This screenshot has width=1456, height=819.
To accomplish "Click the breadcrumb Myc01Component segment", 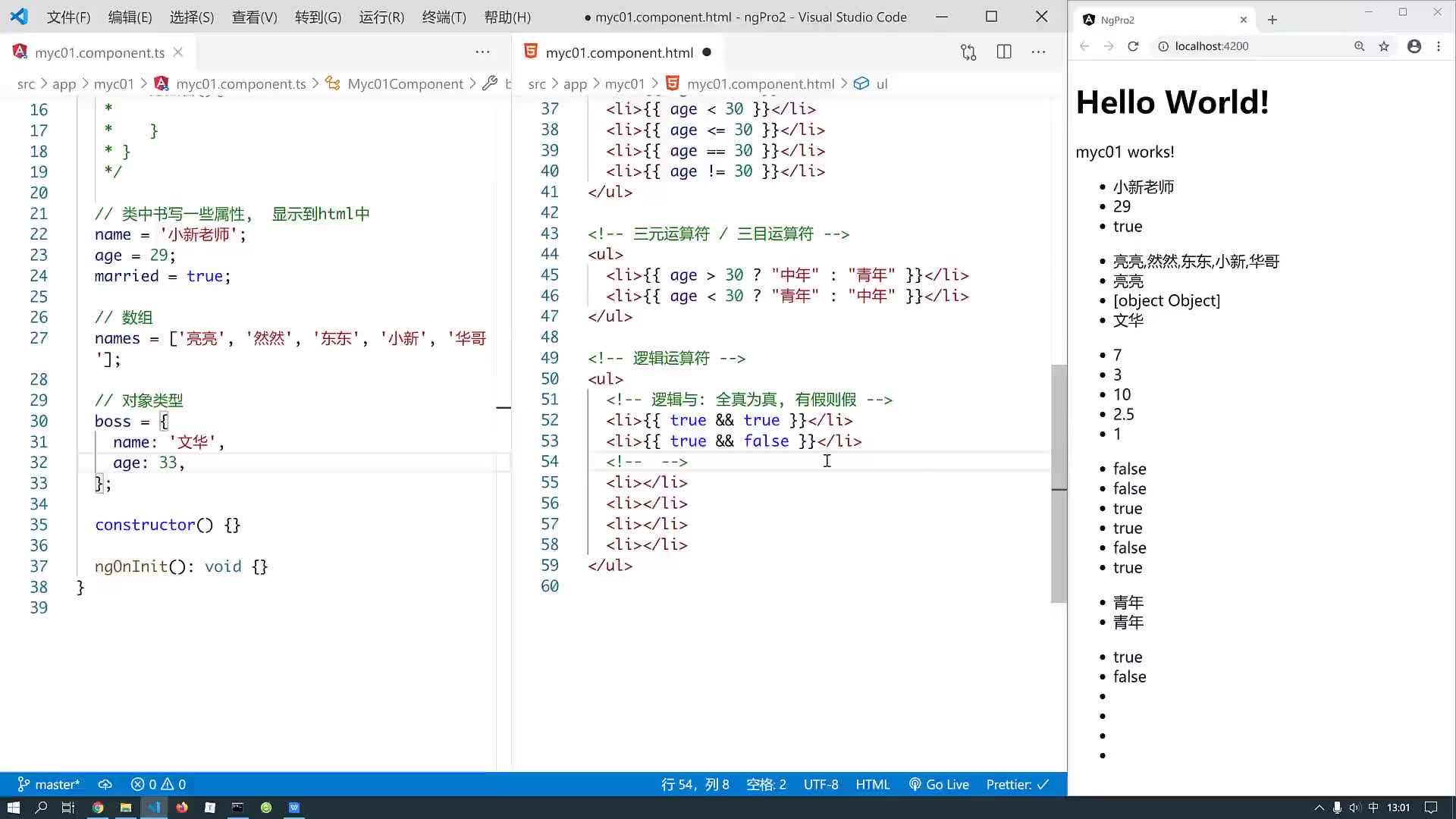I will 404,83.
